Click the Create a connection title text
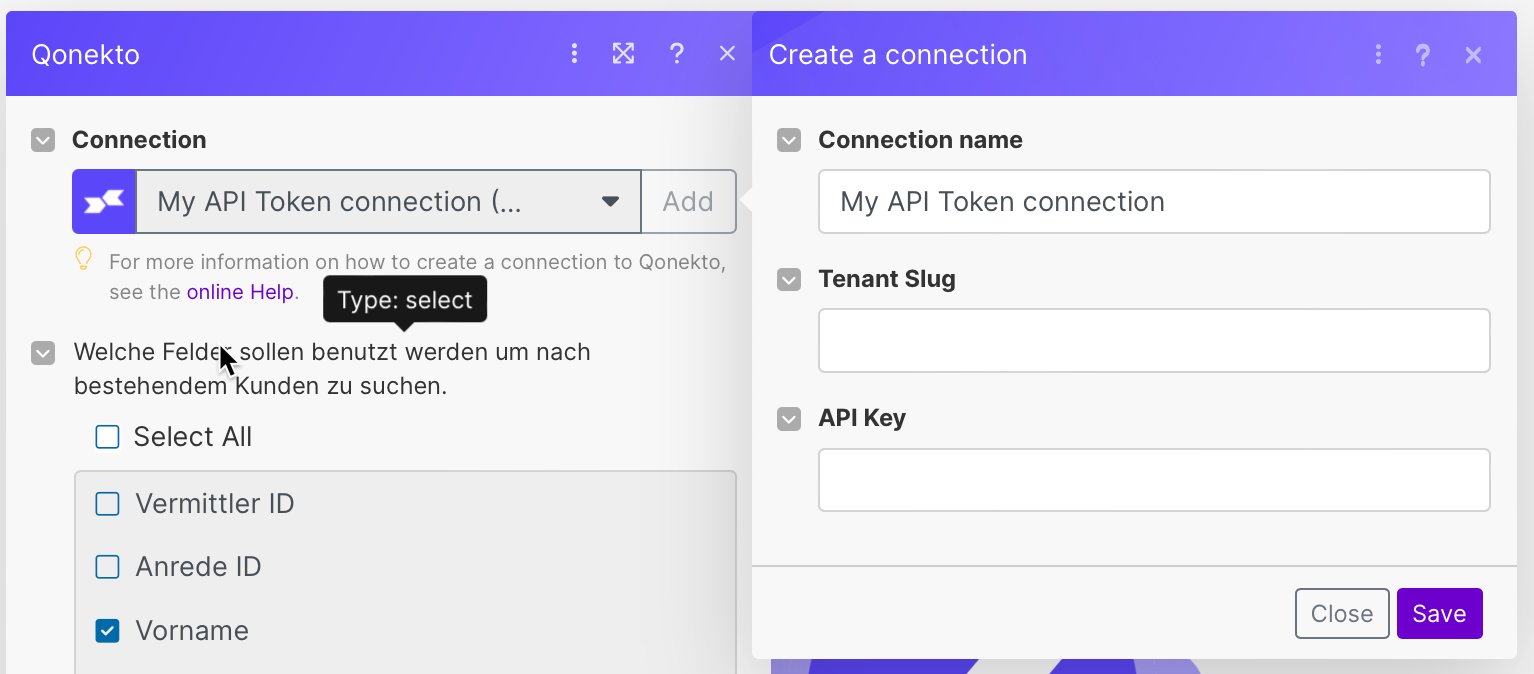The width and height of the screenshot is (1534, 674). click(898, 54)
